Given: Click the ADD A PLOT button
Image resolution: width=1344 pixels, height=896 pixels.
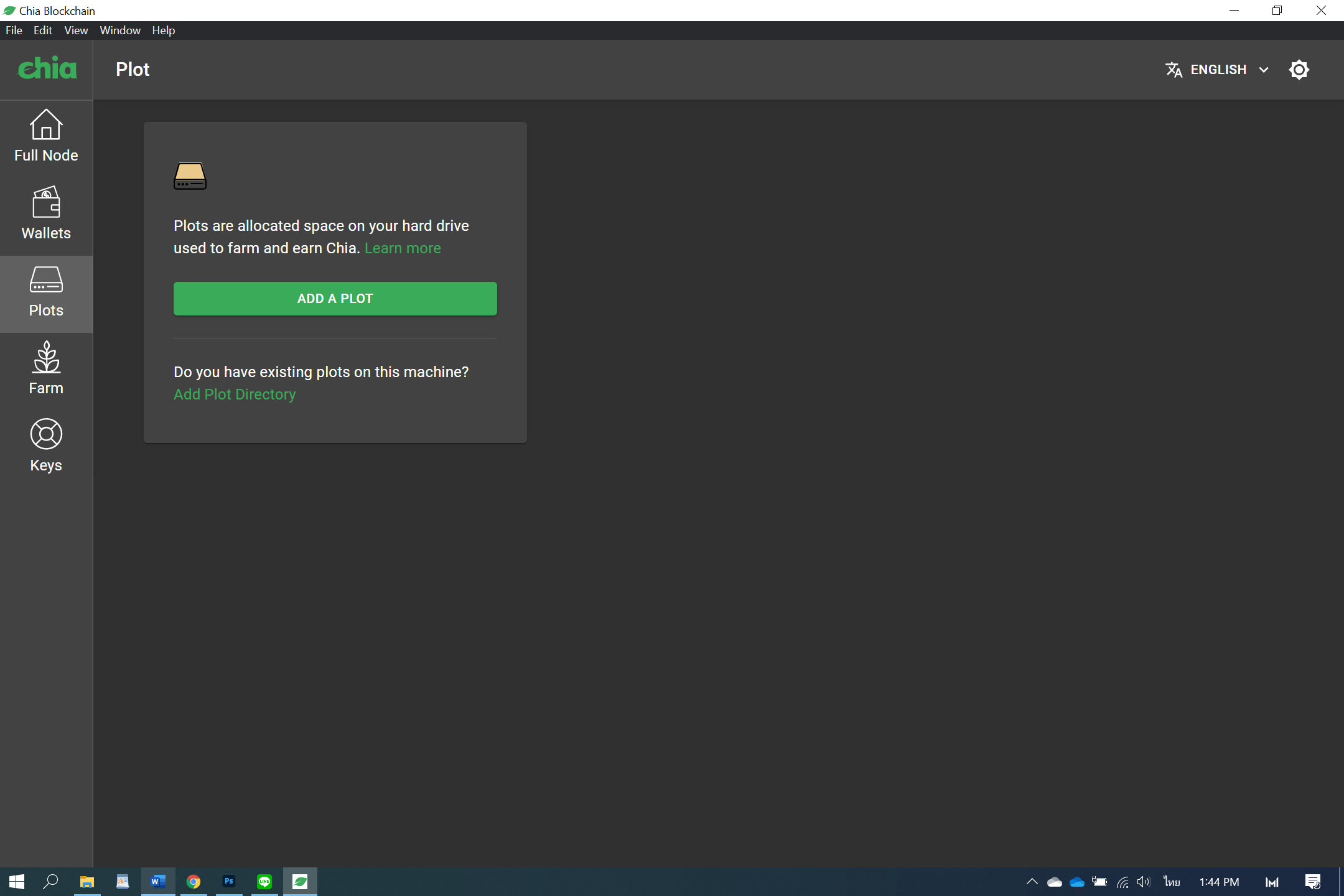Looking at the screenshot, I should click(335, 299).
